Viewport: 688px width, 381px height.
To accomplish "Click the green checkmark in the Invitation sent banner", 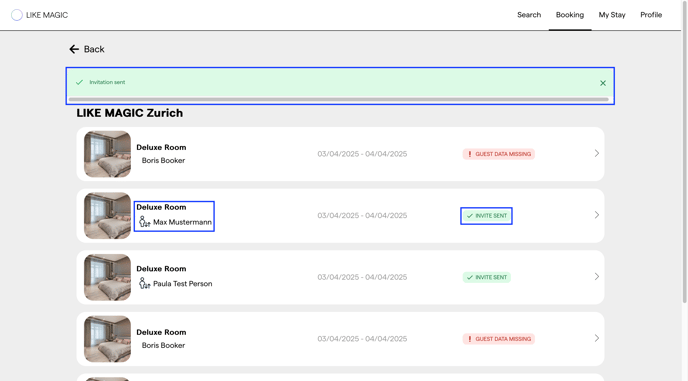I will pyautogui.click(x=79, y=82).
